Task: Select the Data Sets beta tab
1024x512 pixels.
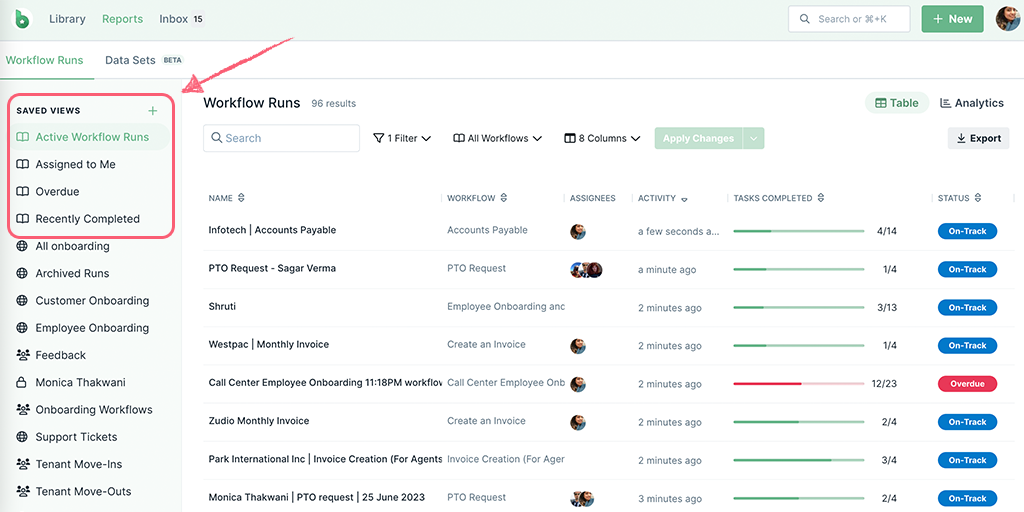Action: 144,60
